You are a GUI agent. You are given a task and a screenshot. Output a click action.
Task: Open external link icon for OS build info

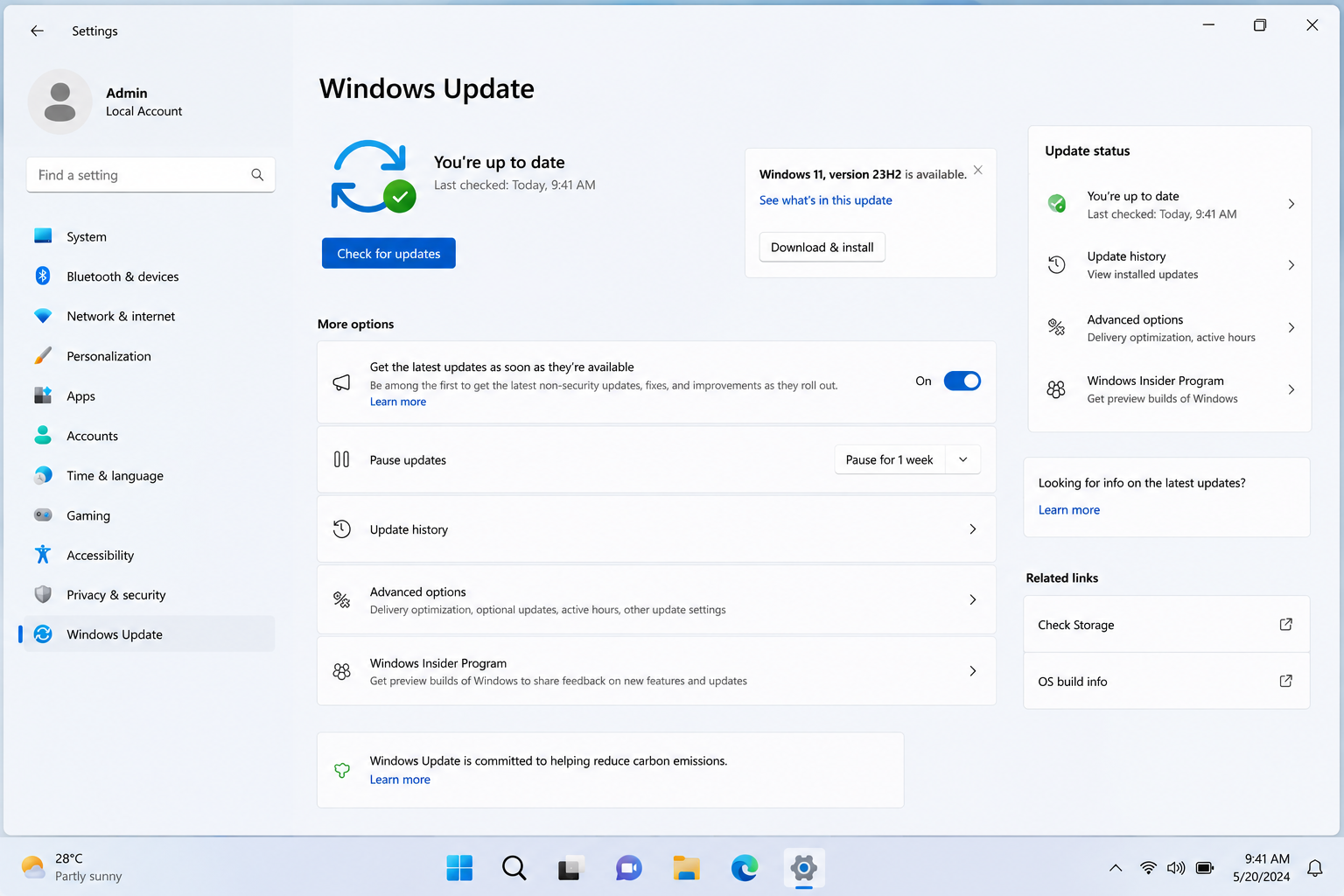click(x=1286, y=682)
